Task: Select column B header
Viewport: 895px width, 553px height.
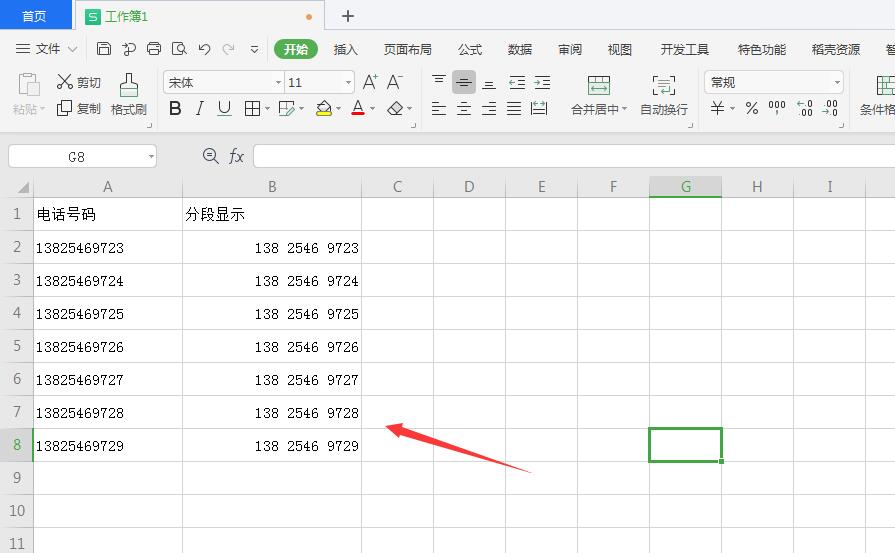Action: (272, 187)
